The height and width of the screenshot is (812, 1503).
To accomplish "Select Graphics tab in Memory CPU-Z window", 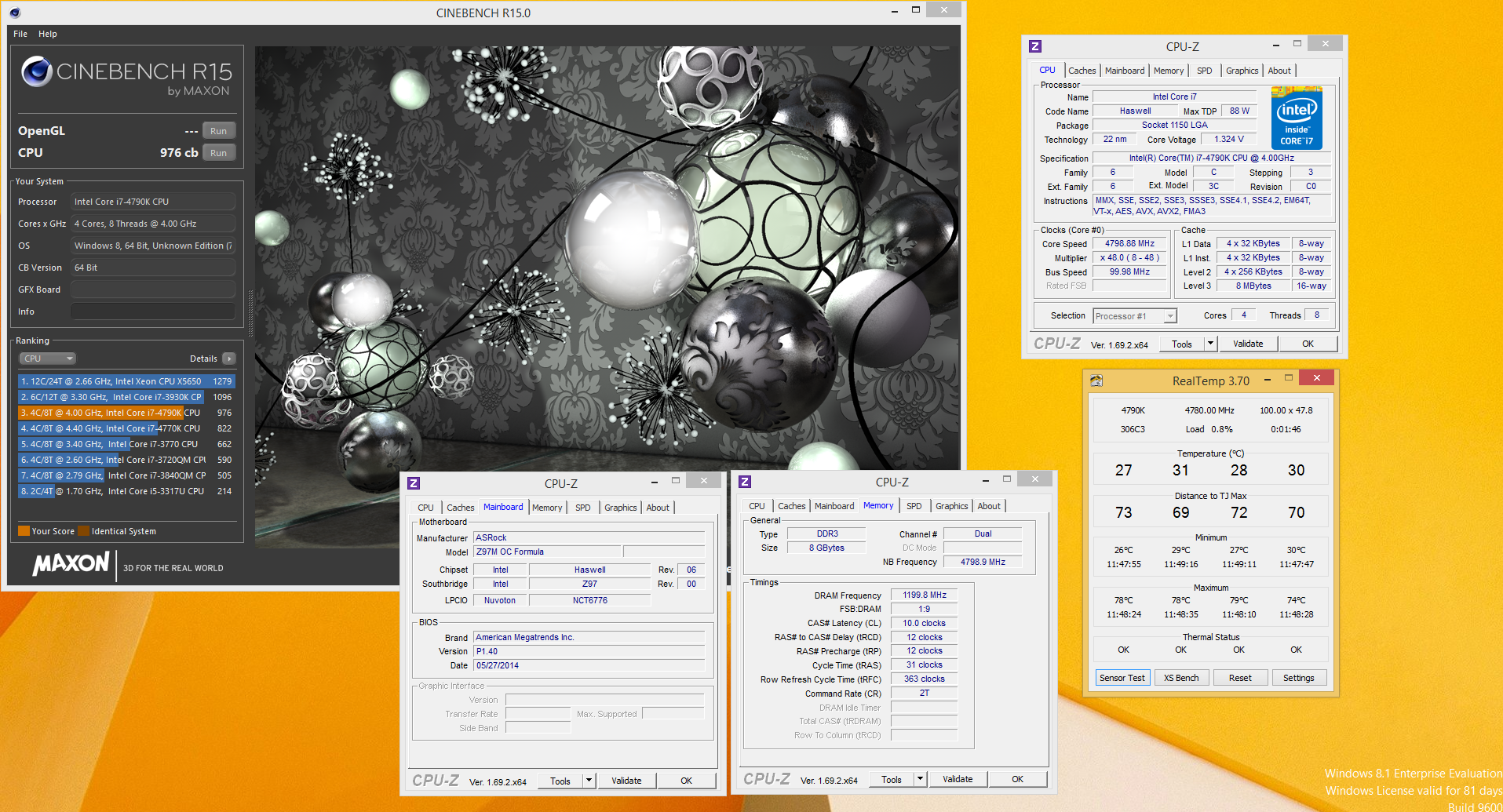I will [x=951, y=506].
